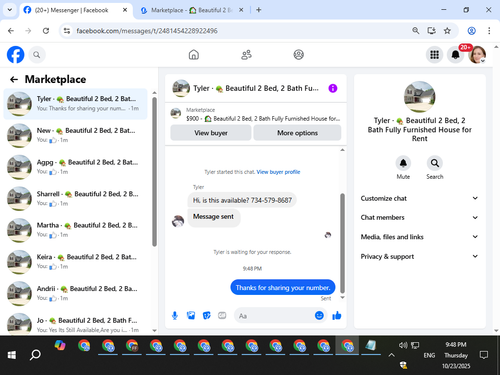This screenshot has width=500, height=375.
Task: Open Andrii conversation in chat list
Action: (x=75, y=293)
